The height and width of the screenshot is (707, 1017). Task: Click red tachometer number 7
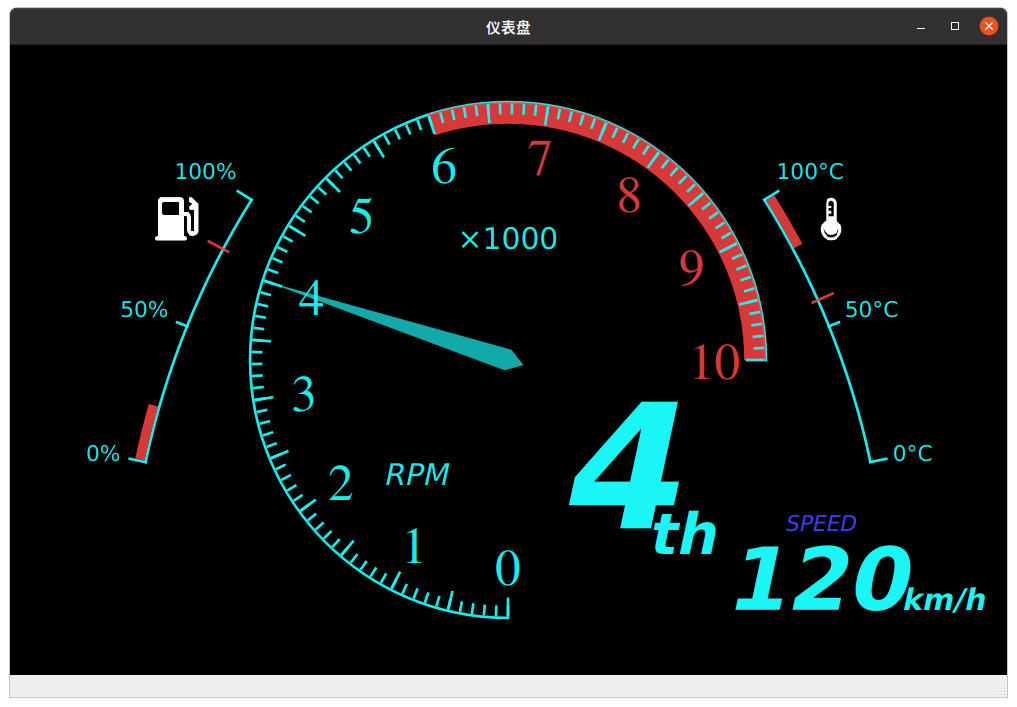pos(540,158)
